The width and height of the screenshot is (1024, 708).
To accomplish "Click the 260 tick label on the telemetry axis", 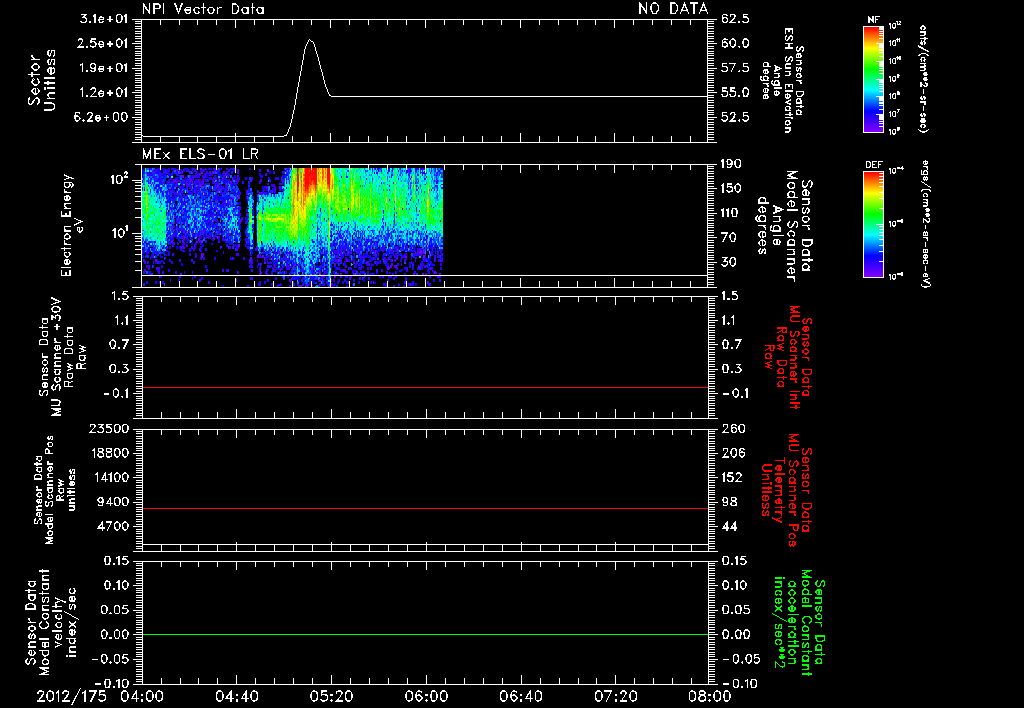I will point(733,428).
